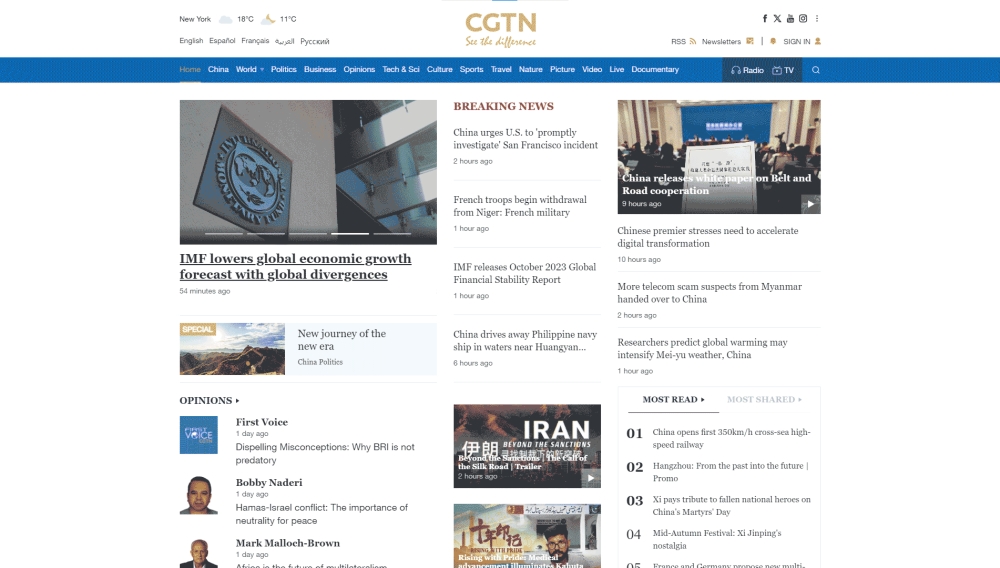Viewport: 1000px width, 568px height.
Task: Switch language to Español
Action: pyautogui.click(x=222, y=41)
